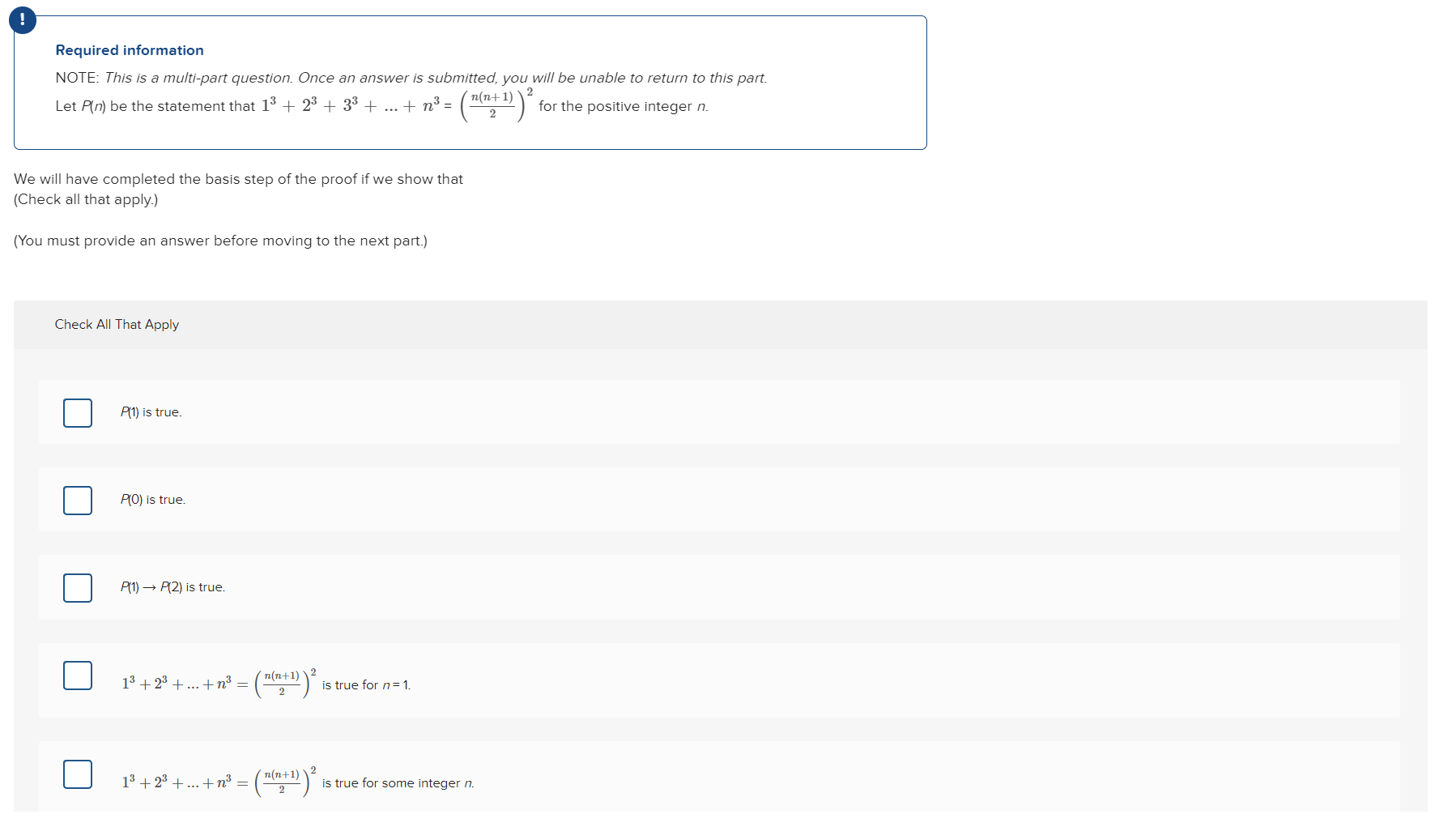The image size is (1456, 827).
Task: Click the 'You must provide an answer' notice
Action: point(219,240)
